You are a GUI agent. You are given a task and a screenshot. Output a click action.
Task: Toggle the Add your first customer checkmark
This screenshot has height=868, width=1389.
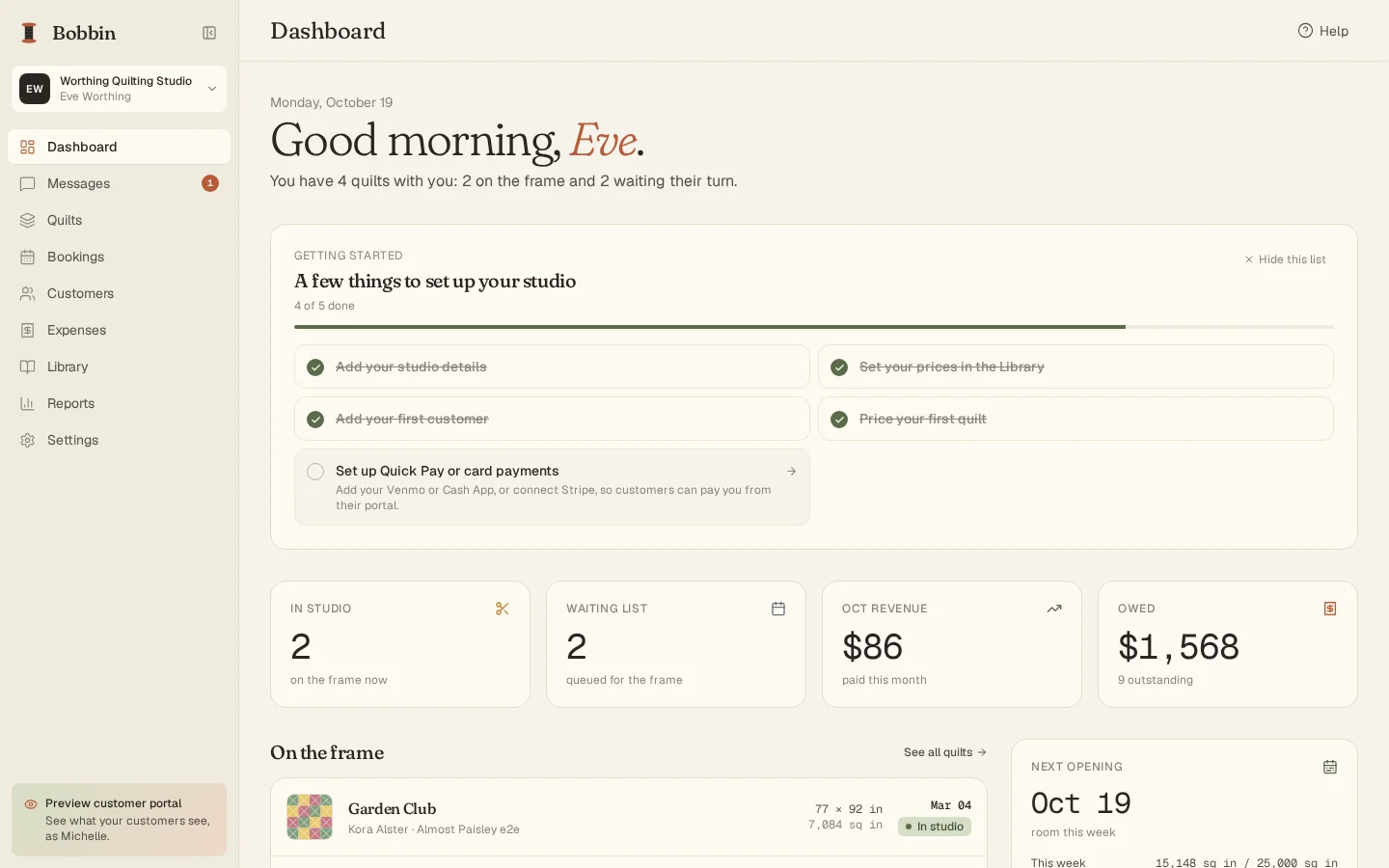315,420
